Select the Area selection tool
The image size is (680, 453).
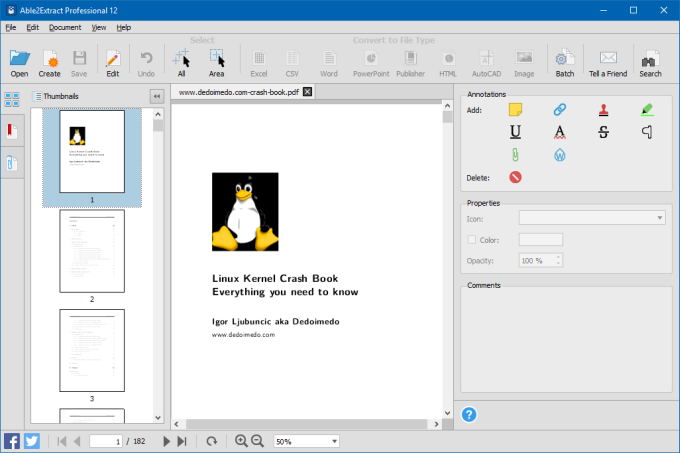coord(217,58)
